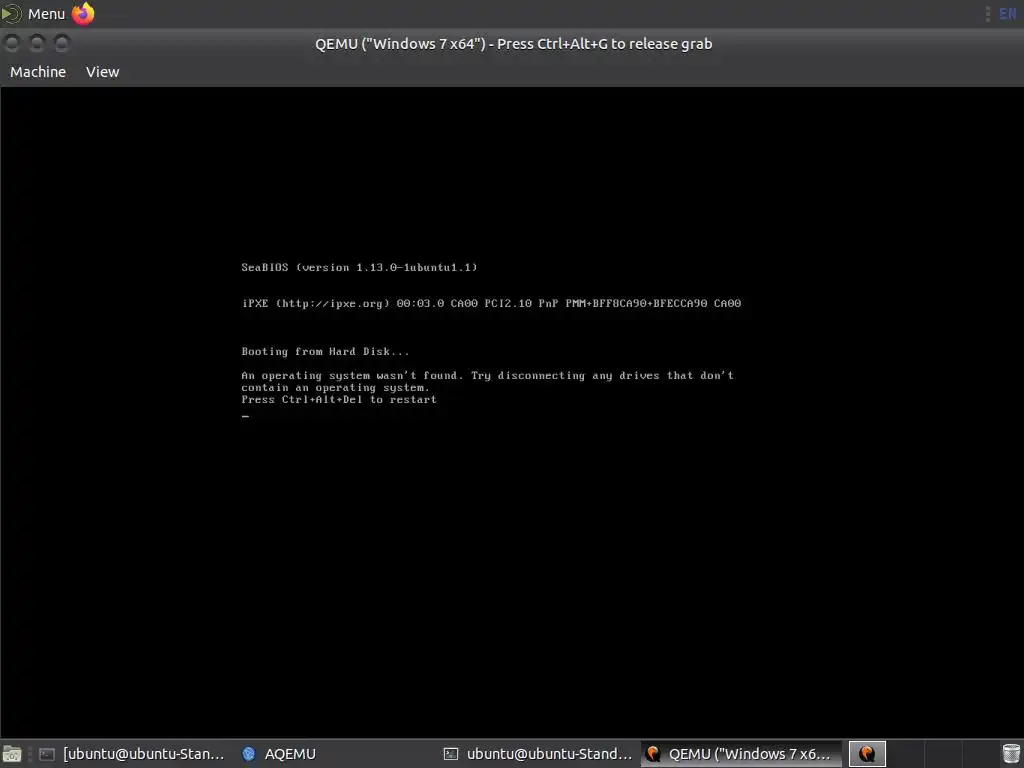The height and width of the screenshot is (768, 1024).
Task: Click the 'Booting from Hard Disk...' text
Action: (x=325, y=351)
